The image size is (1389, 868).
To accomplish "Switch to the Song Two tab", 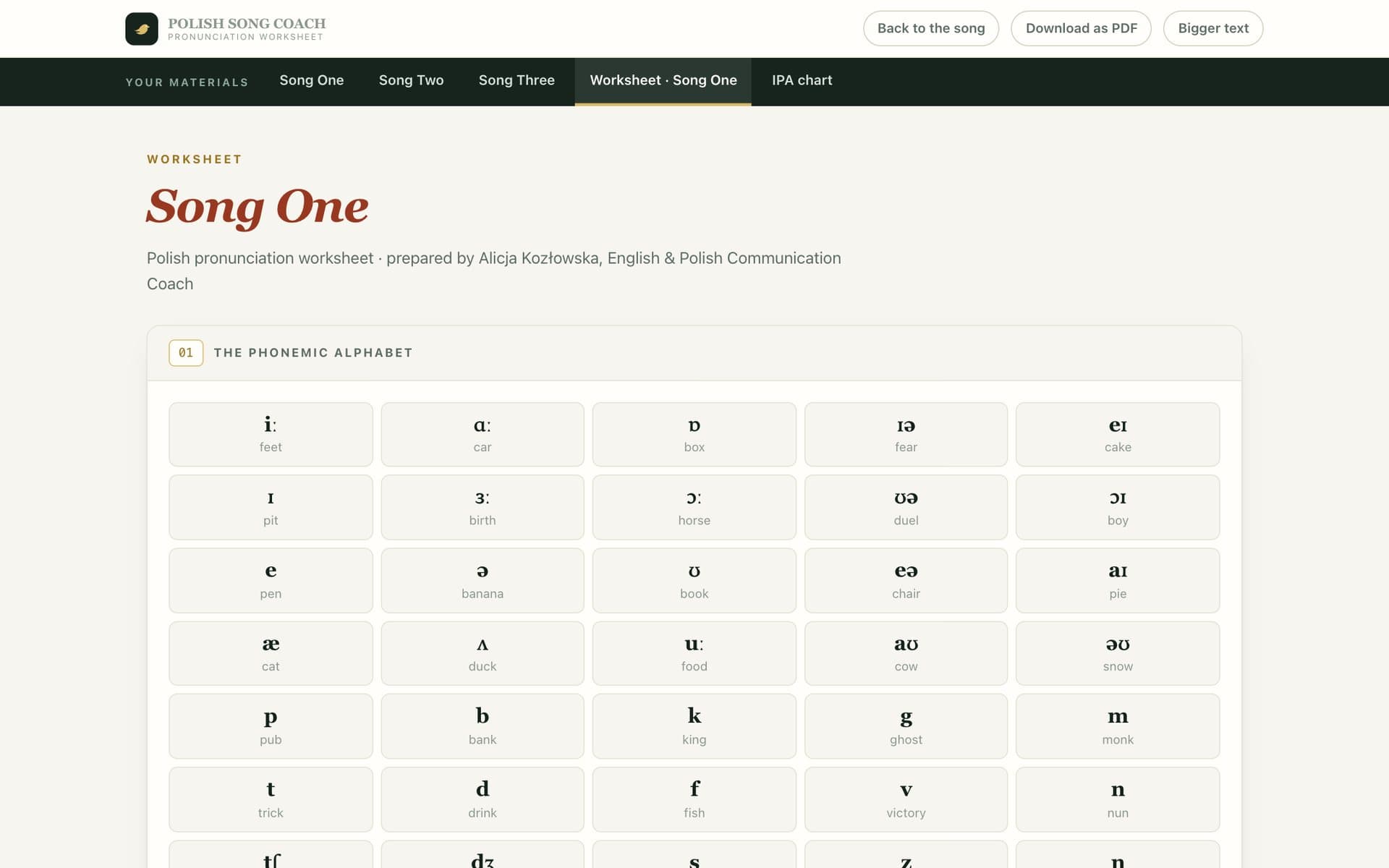I will [x=411, y=81].
